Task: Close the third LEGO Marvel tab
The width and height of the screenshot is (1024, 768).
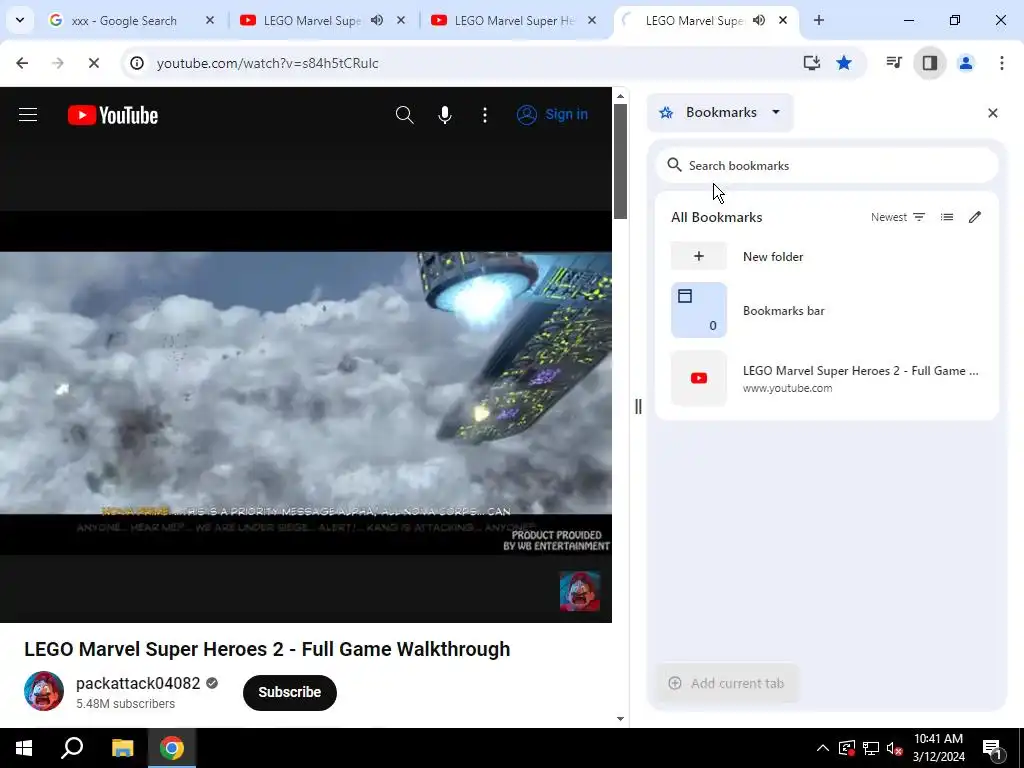Action: click(592, 21)
